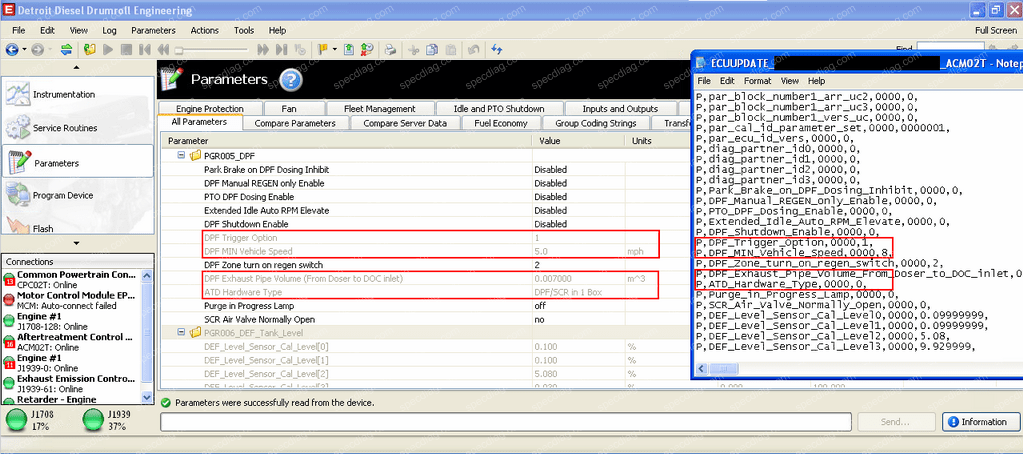Click the rewind log icon
The width and height of the screenshot is (1023, 454).
163,49
